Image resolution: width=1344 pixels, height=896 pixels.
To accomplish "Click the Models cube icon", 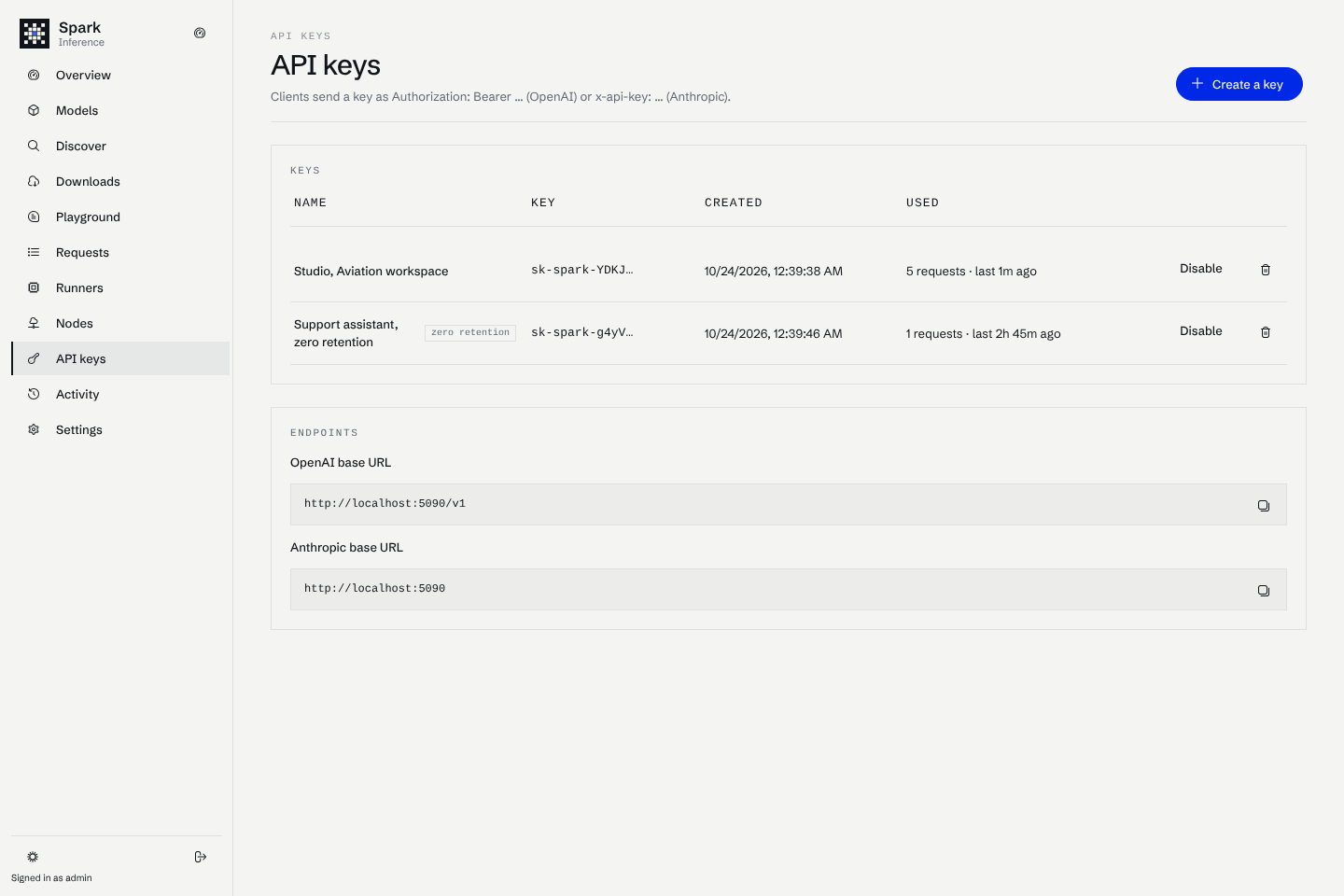I will (x=34, y=110).
